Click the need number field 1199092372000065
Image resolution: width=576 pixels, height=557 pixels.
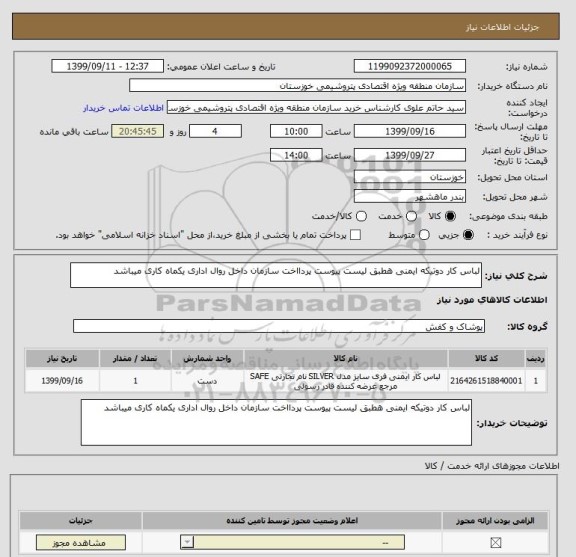tap(410, 67)
